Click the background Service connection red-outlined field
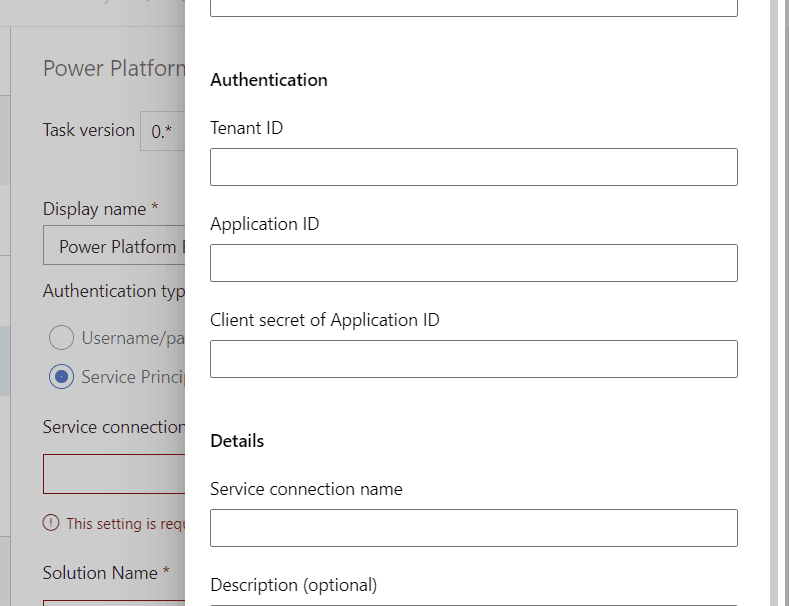 pos(114,474)
